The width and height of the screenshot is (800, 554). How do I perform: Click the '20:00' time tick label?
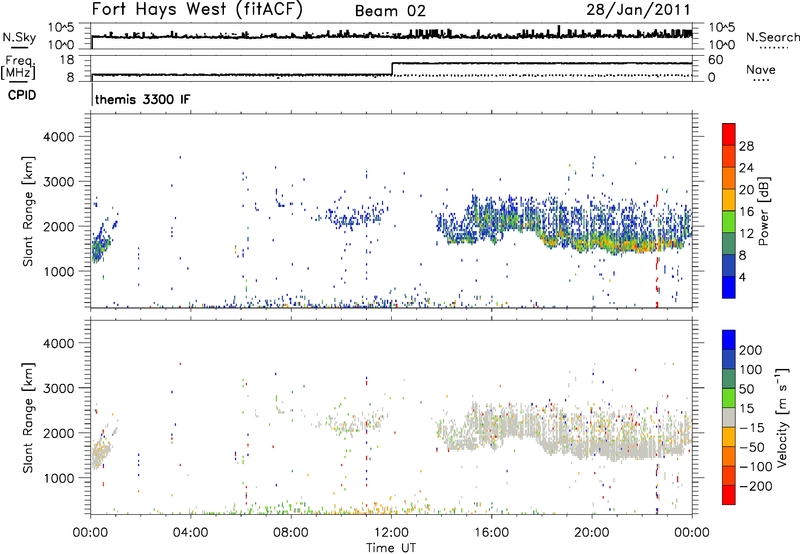pyautogui.click(x=592, y=533)
